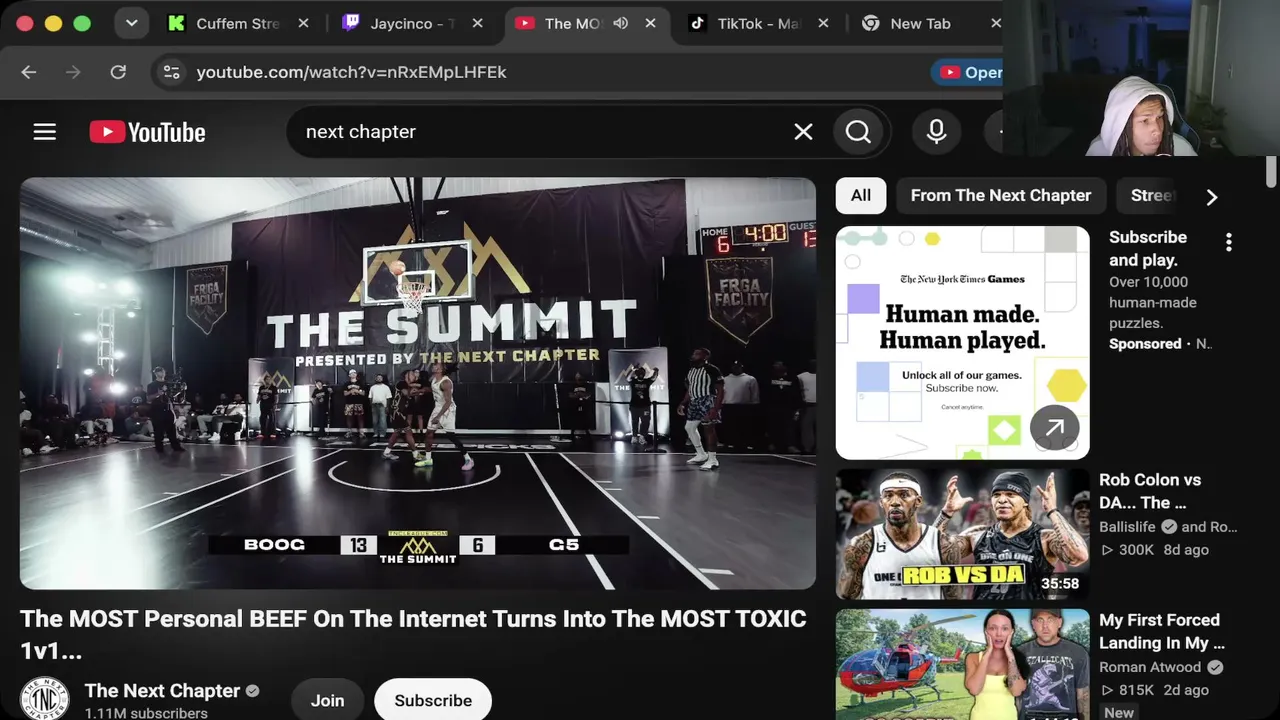Subscribe to The Next Chapter
The image size is (1280, 720).
(433, 701)
